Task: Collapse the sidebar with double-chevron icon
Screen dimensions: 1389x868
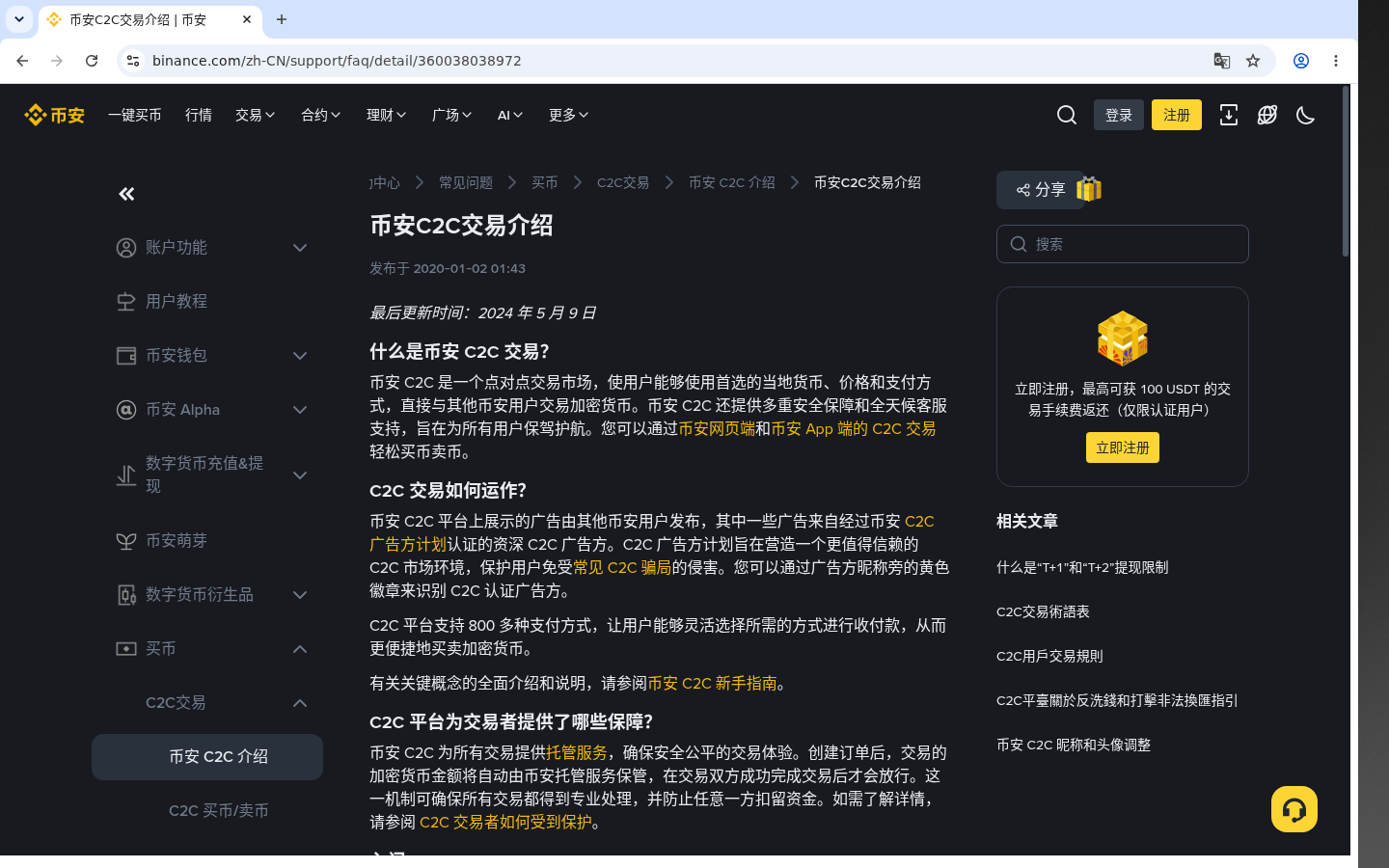Action: [126, 194]
